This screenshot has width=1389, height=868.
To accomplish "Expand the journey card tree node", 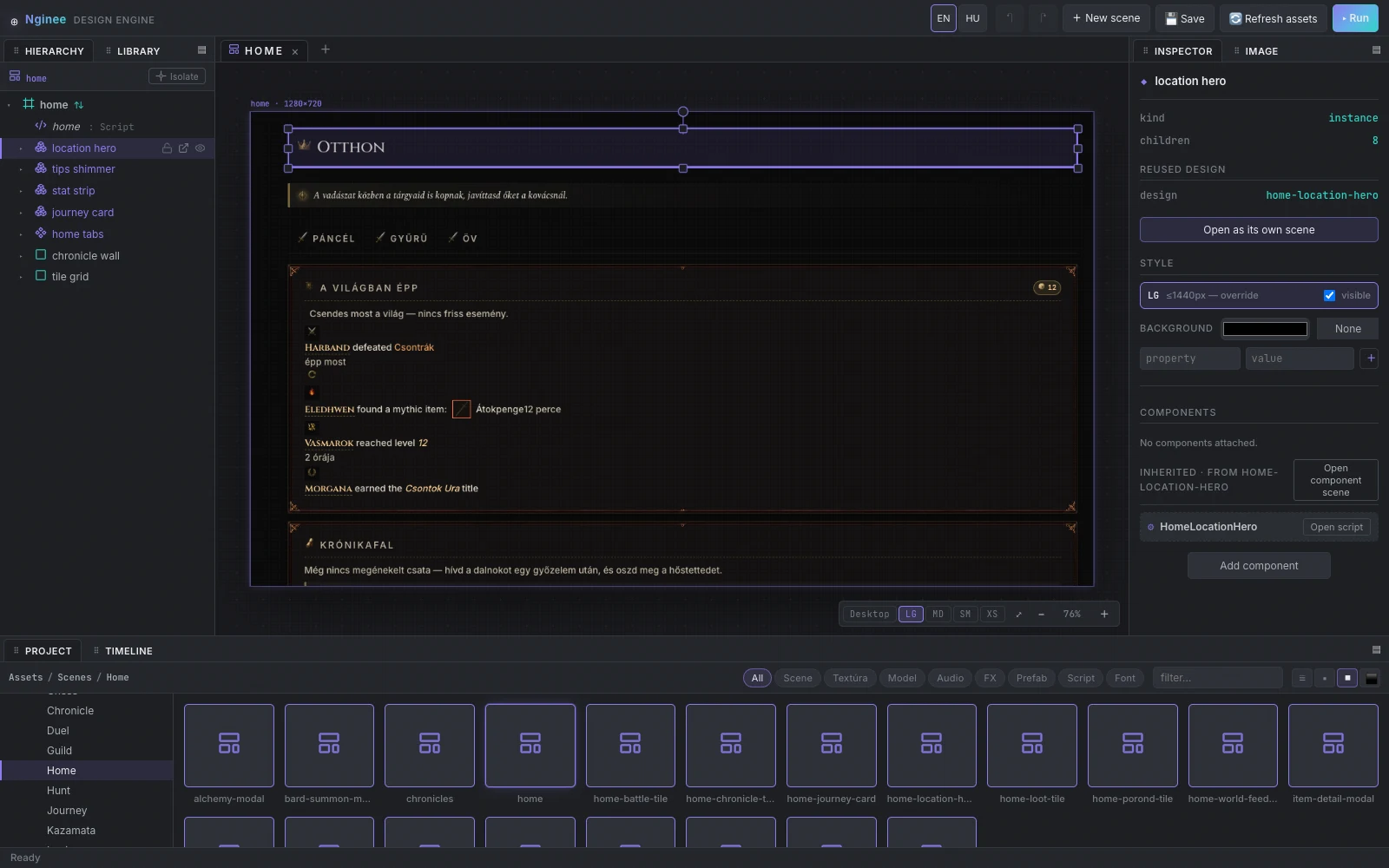I will 21,214.
